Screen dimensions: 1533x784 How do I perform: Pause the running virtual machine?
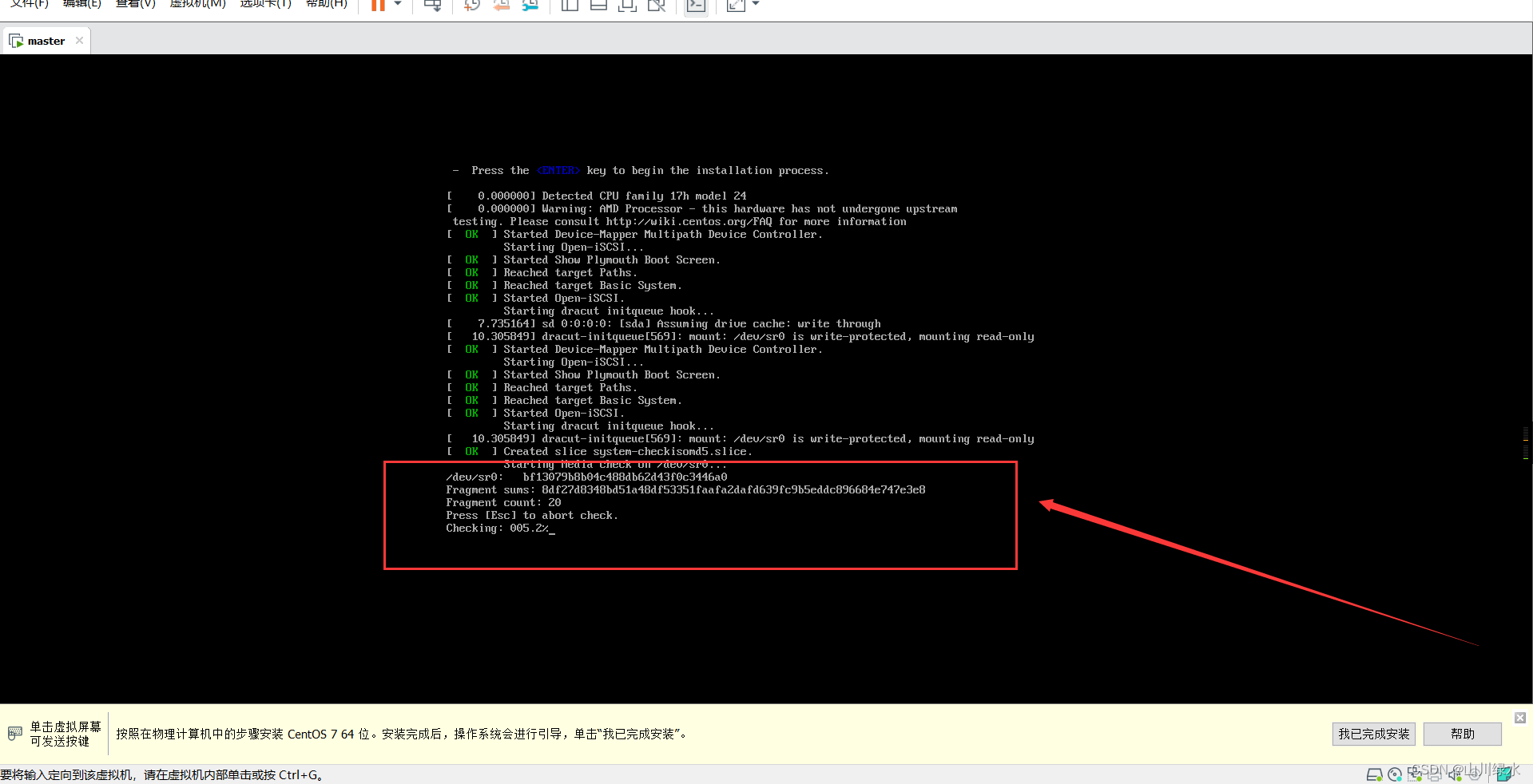[x=378, y=5]
